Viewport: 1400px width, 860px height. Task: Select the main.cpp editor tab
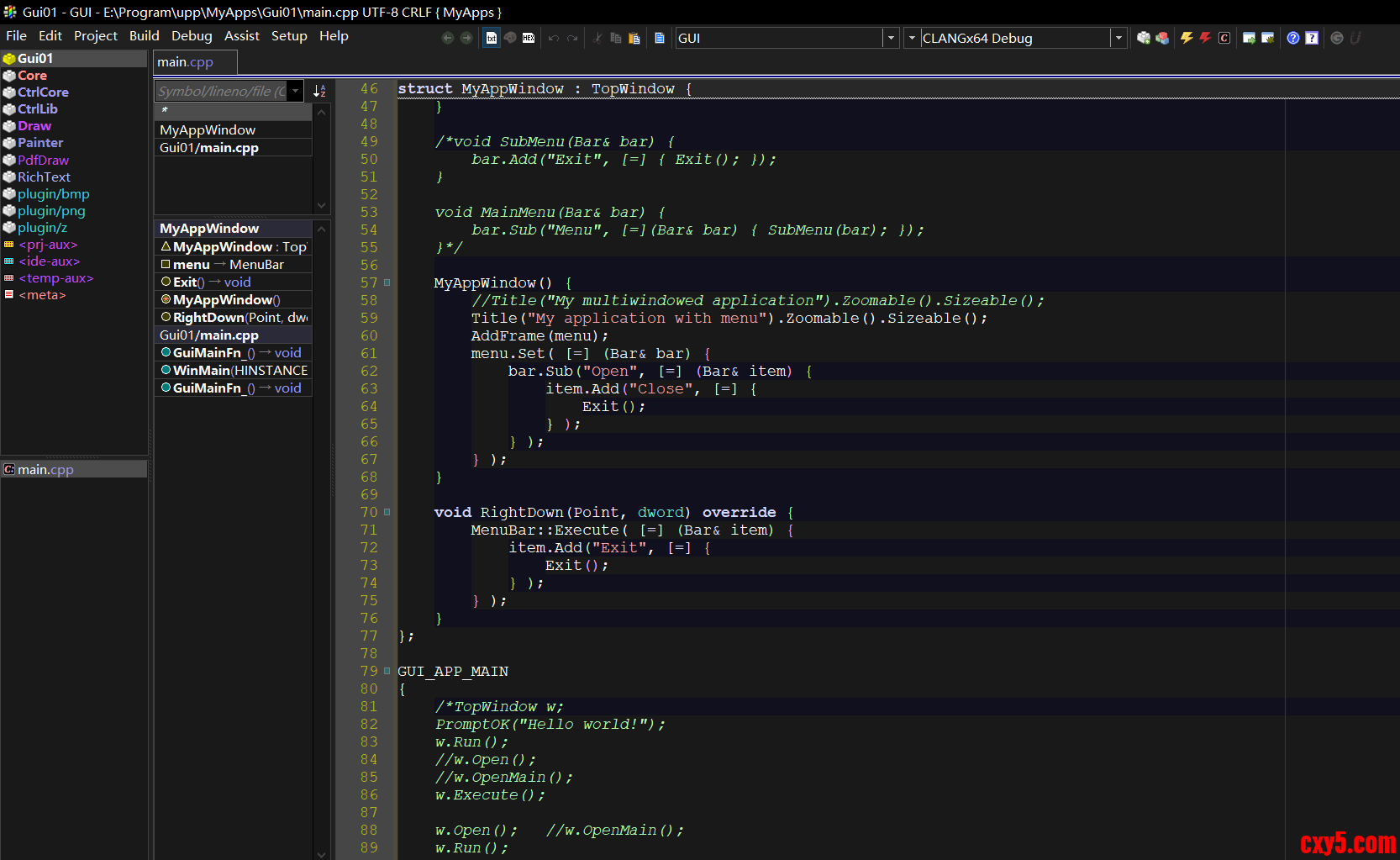[x=186, y=62]
